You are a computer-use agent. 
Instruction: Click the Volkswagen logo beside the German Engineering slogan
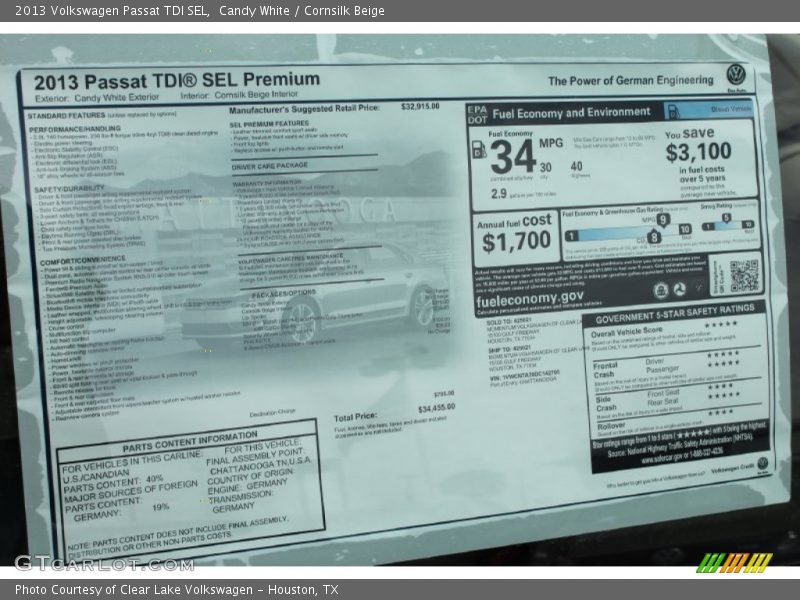pyautogui.click(x=736, y=76)
